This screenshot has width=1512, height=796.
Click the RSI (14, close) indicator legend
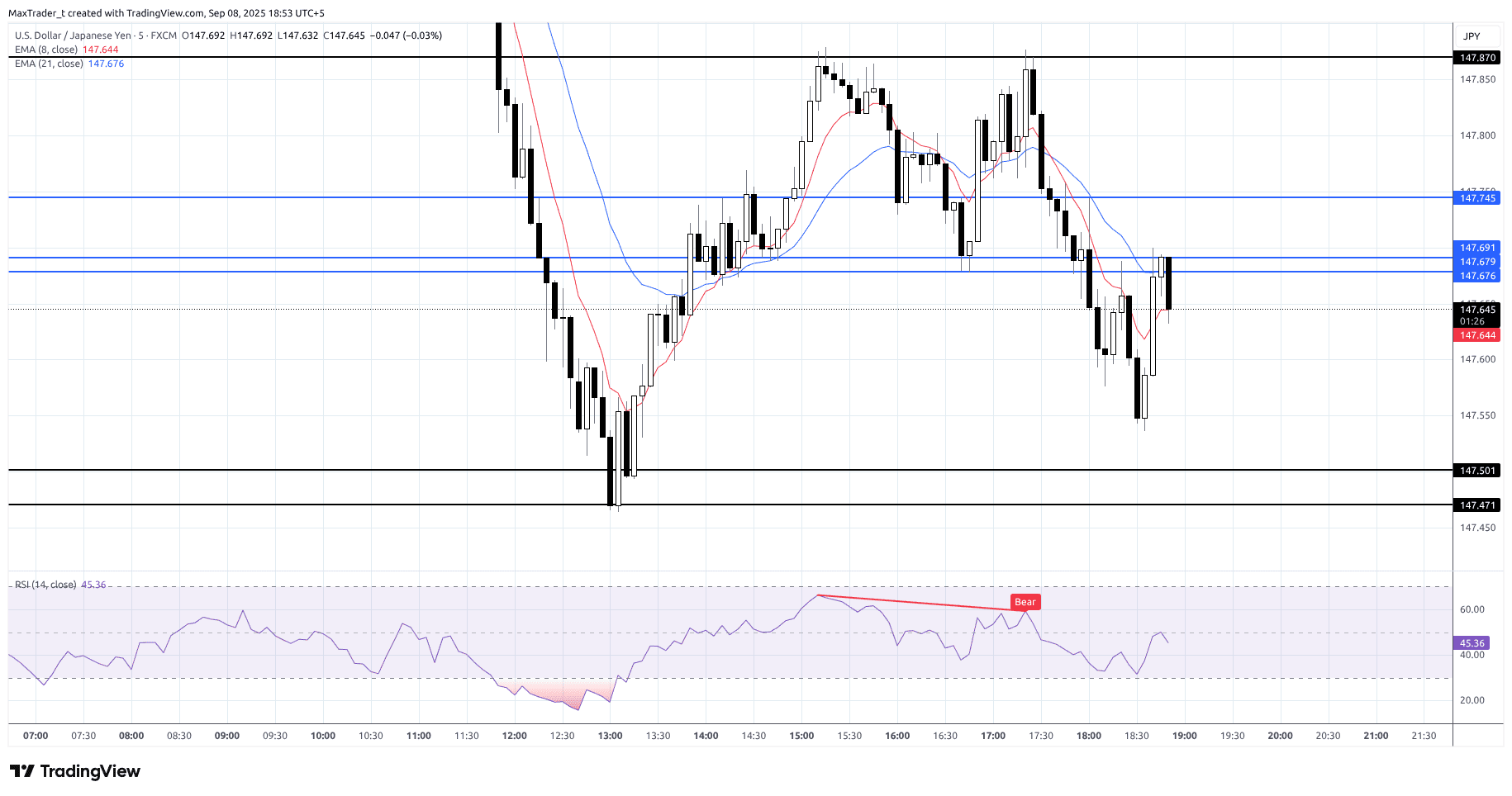[x=45, y=585]
